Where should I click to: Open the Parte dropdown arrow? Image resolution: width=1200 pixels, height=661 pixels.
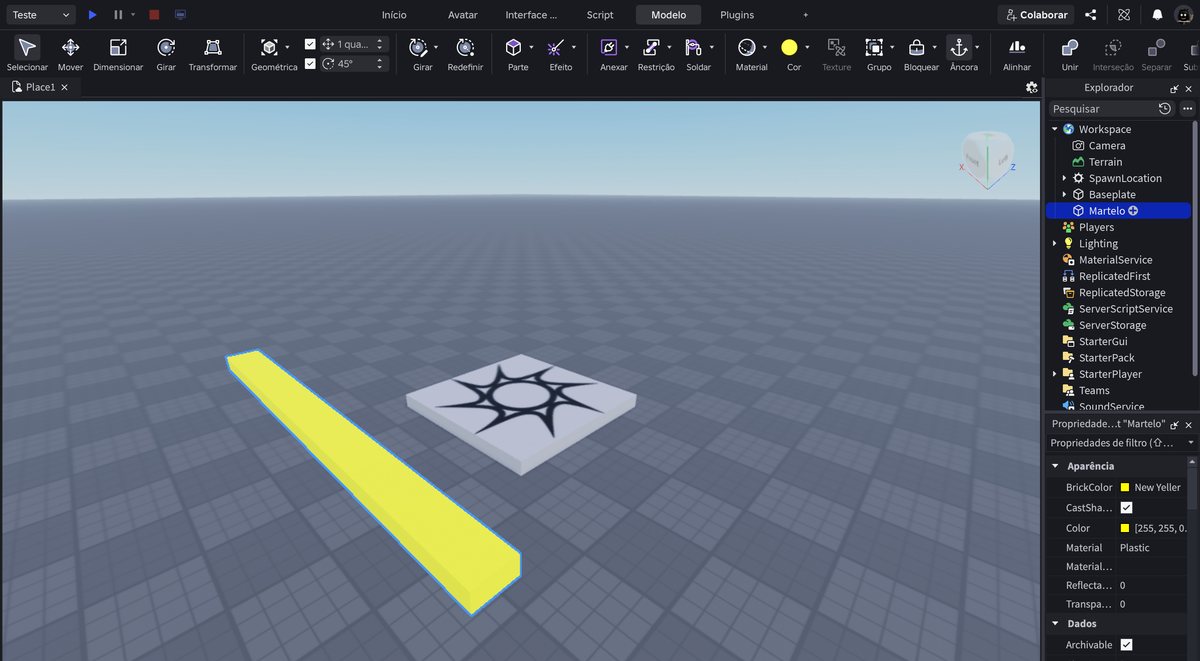(532, 47)
